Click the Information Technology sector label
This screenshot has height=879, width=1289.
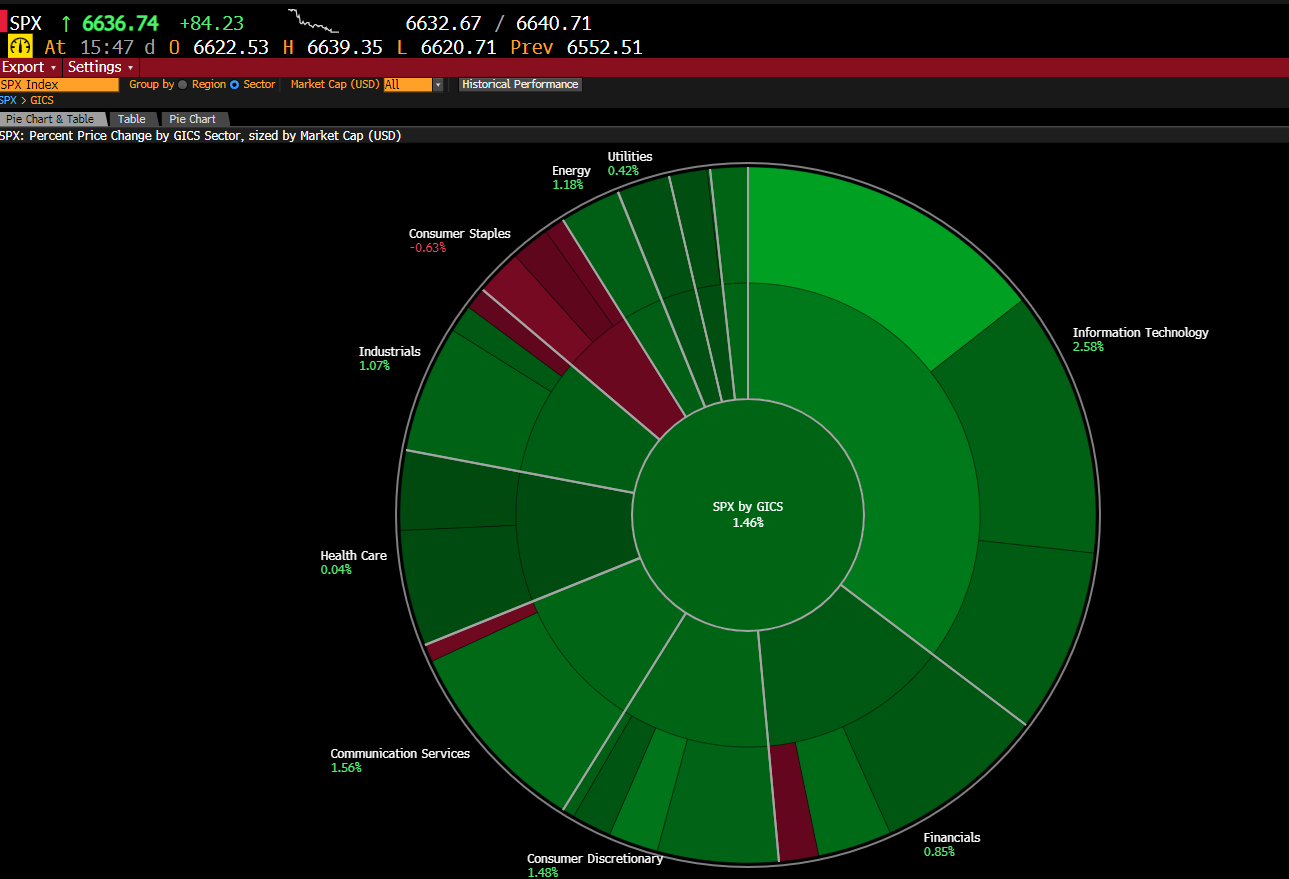click(x=1140, y=333)
